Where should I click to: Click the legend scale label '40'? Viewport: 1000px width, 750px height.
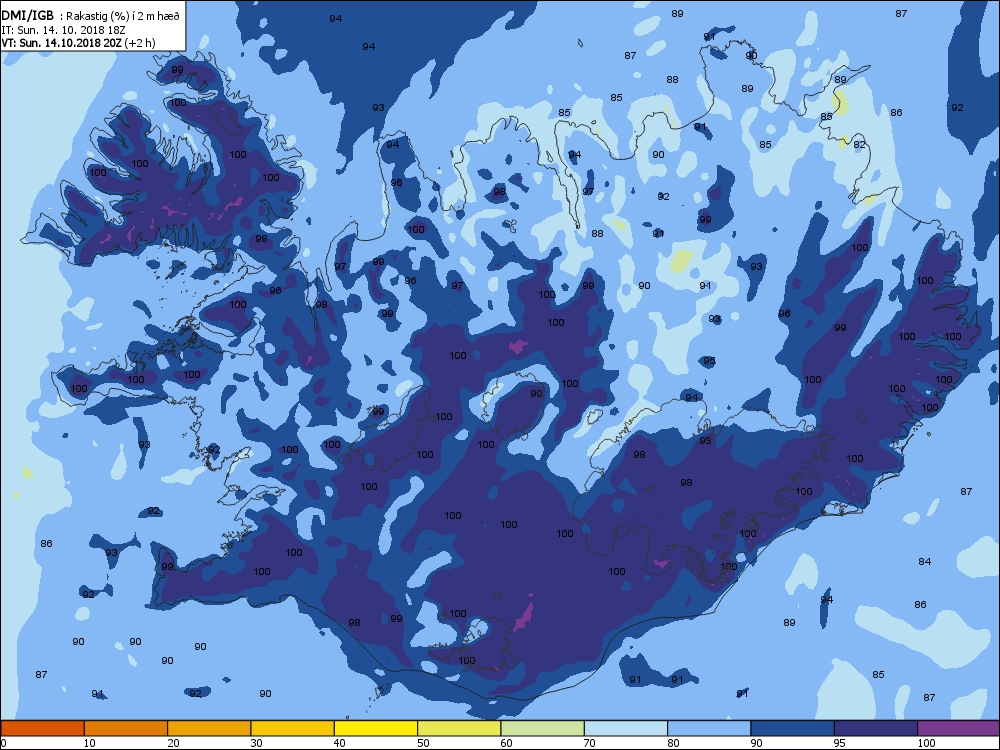[x=339, y=743]
